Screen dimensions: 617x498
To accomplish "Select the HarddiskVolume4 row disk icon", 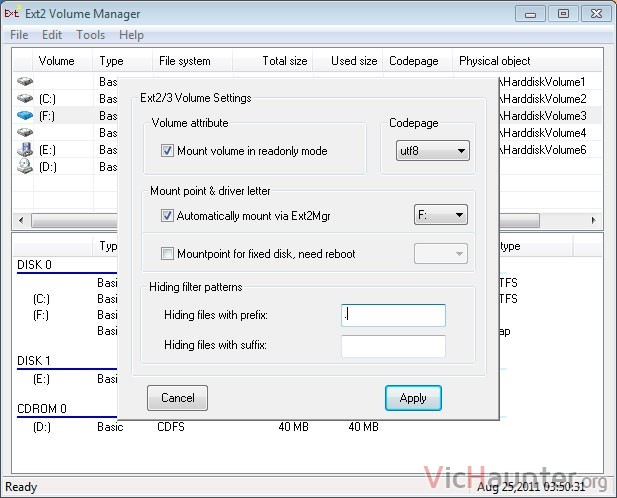I will (25, 133).
